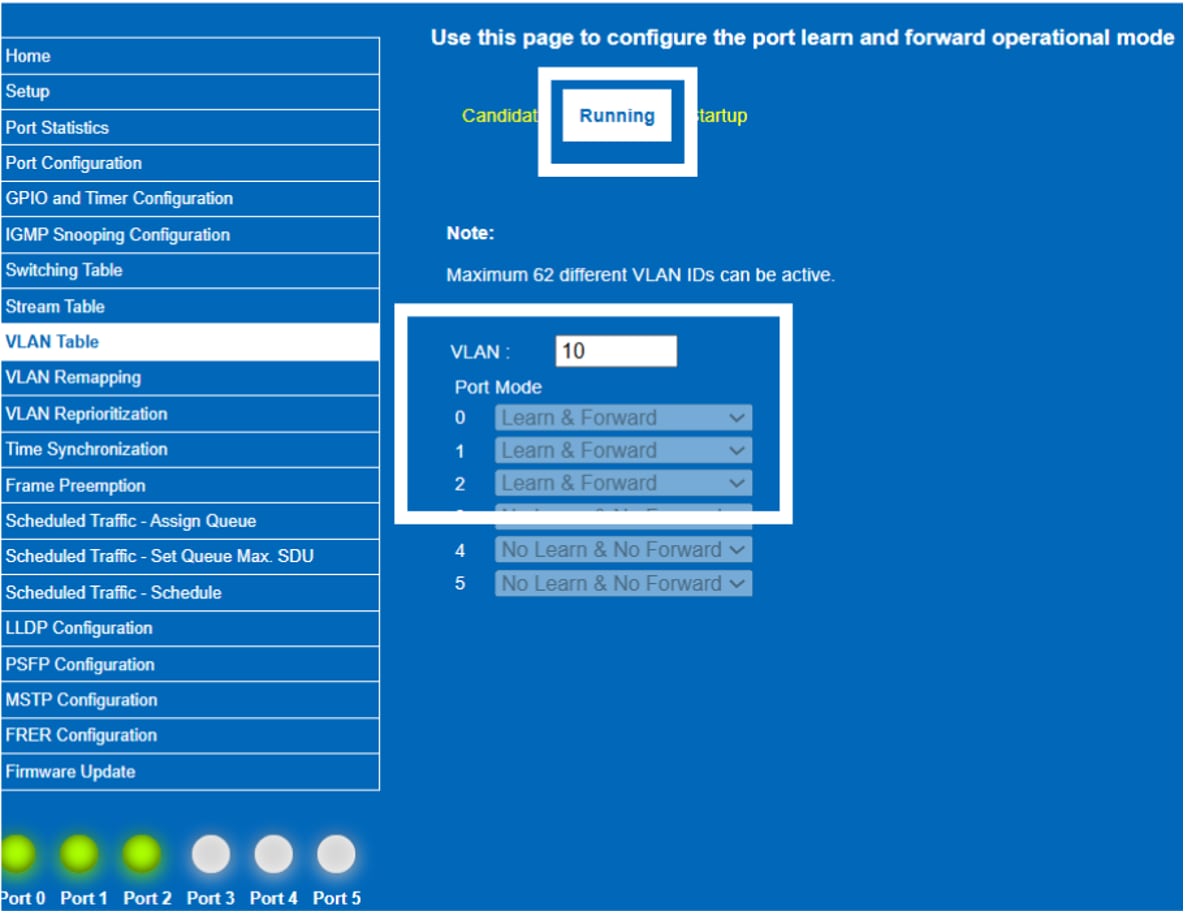This screenshot has height=913, width=1185.
Task: Click the gray Port 4 status indicator
Action: coord(273,854)
